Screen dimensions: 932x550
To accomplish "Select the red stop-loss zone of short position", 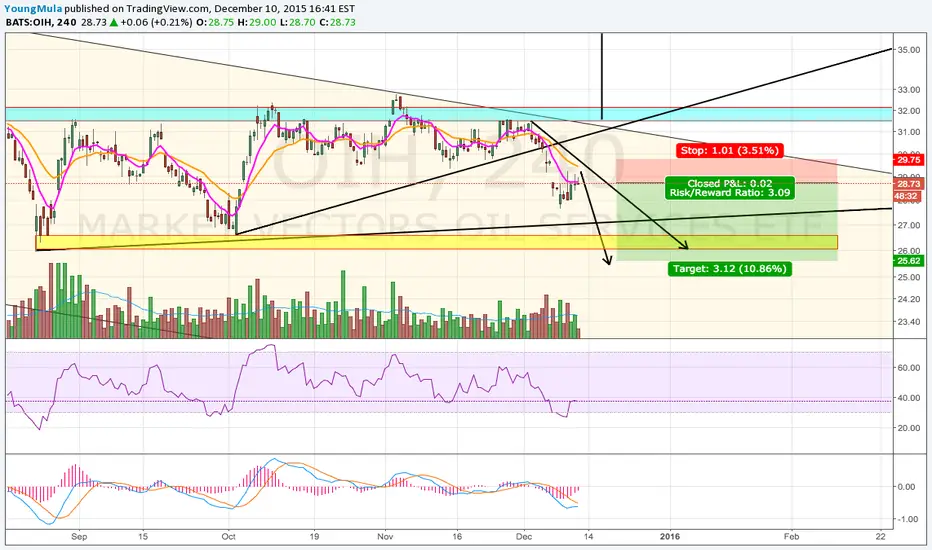I will tap(727, 171).
